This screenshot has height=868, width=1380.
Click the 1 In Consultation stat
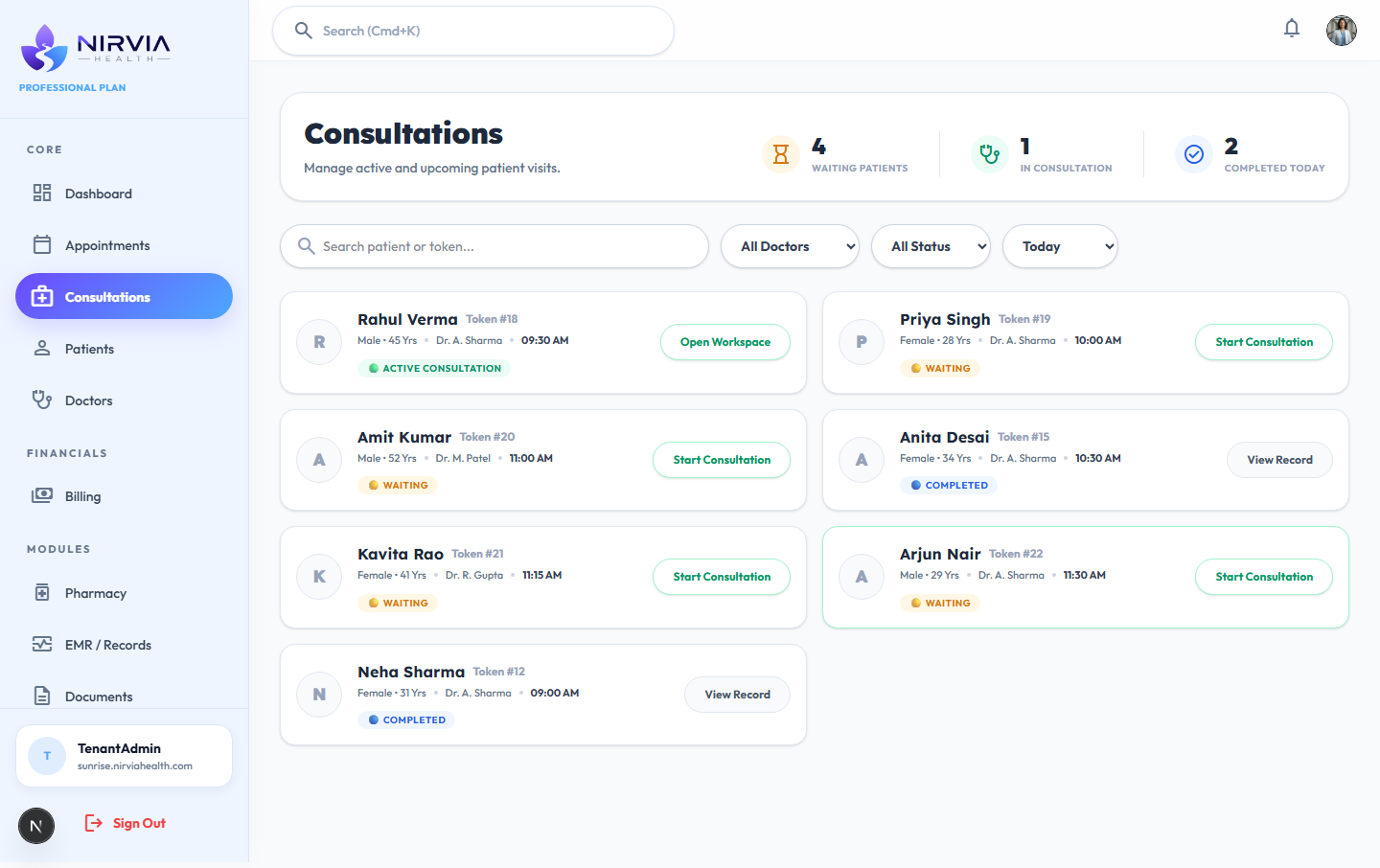[1042, 154]
